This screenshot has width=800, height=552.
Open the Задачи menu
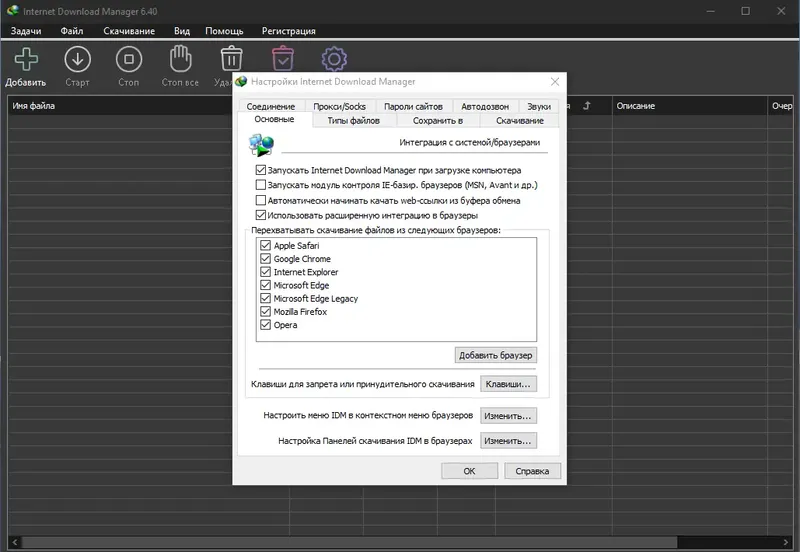click(x=26, y=31)
